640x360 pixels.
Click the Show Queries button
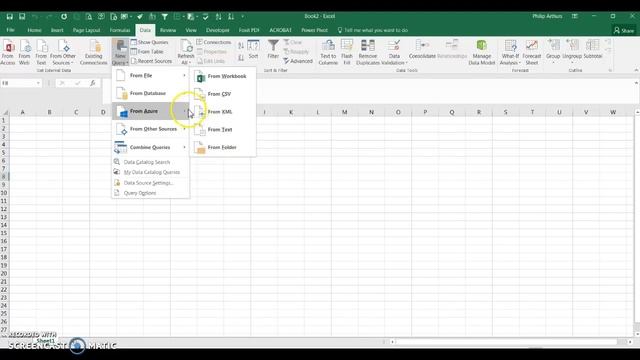pyautogui.click(x=149, y=42)
